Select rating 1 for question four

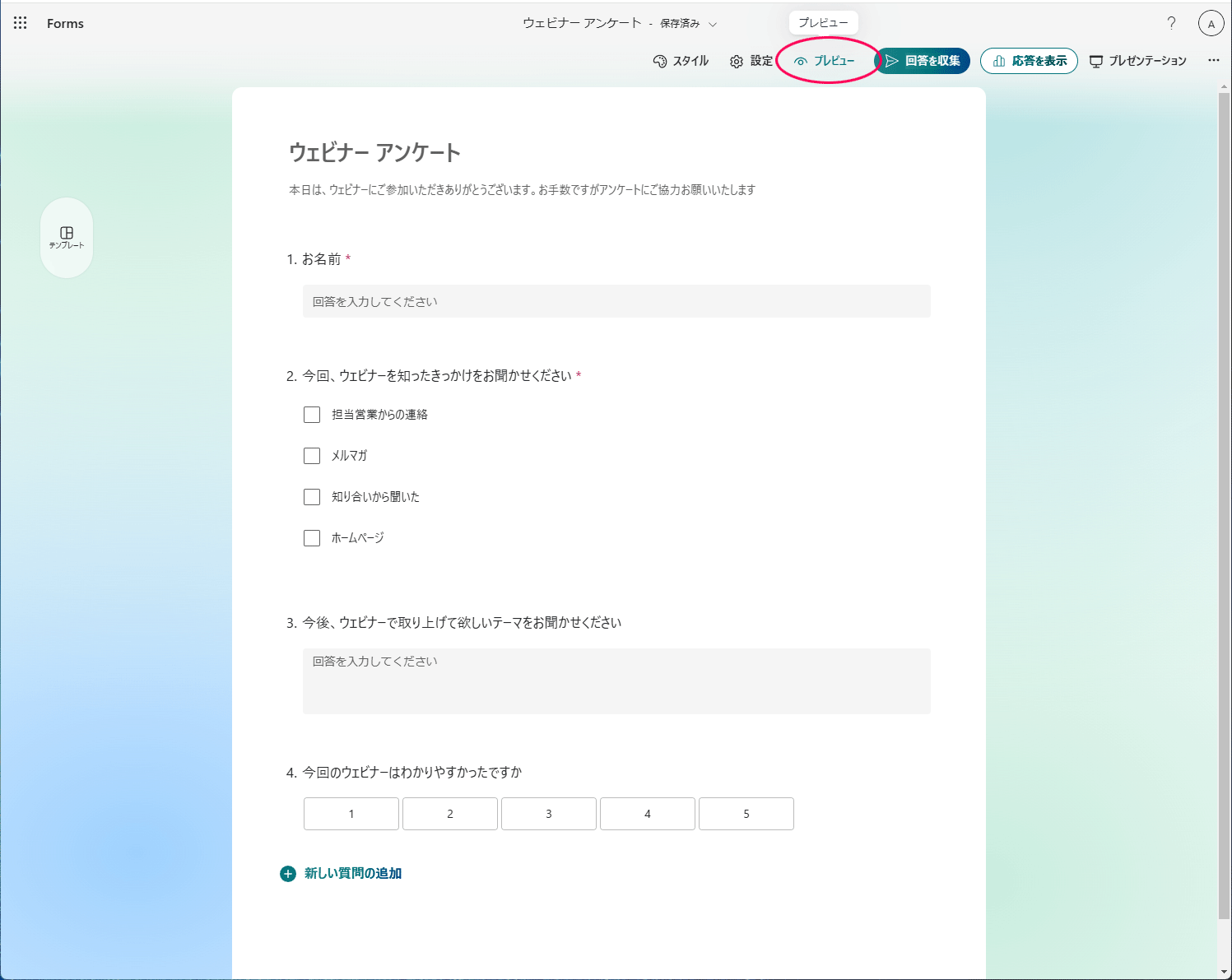point(351,814)
